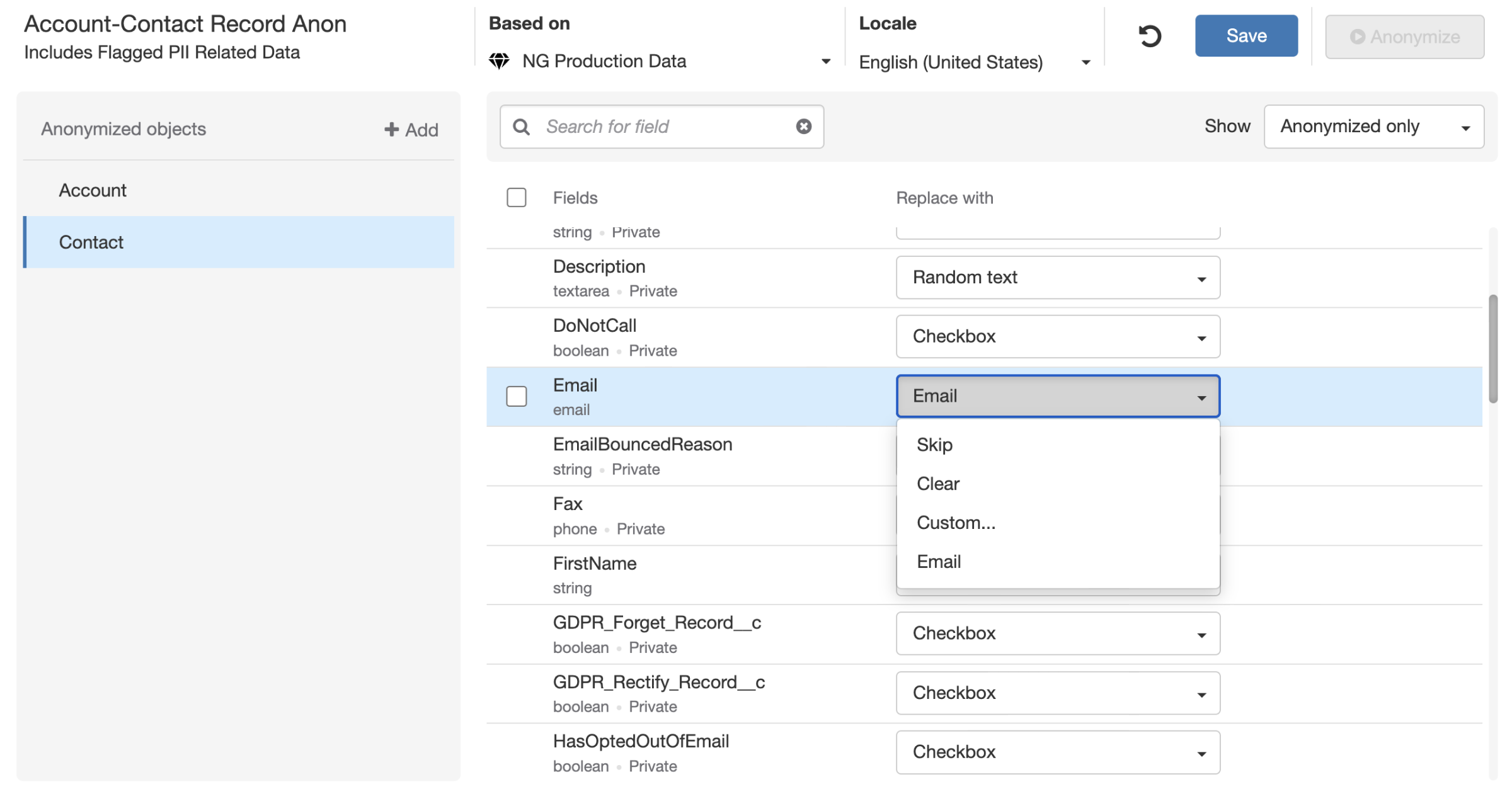The image size is (1512, 789).
Task: Clear search using the X icon
Action: pos(803,127)
